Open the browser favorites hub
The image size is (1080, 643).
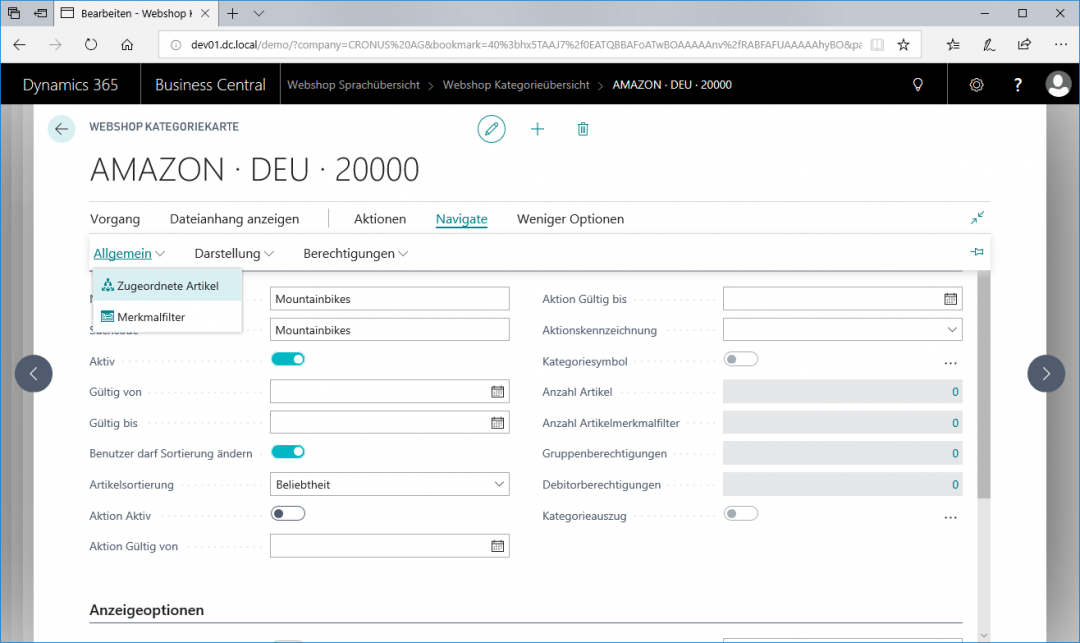953,45
